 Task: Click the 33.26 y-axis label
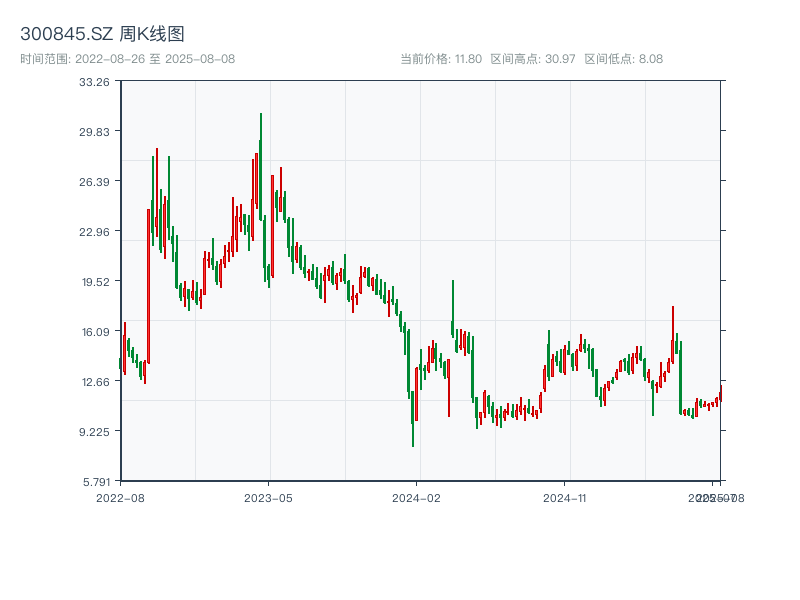tap(95, 82)
